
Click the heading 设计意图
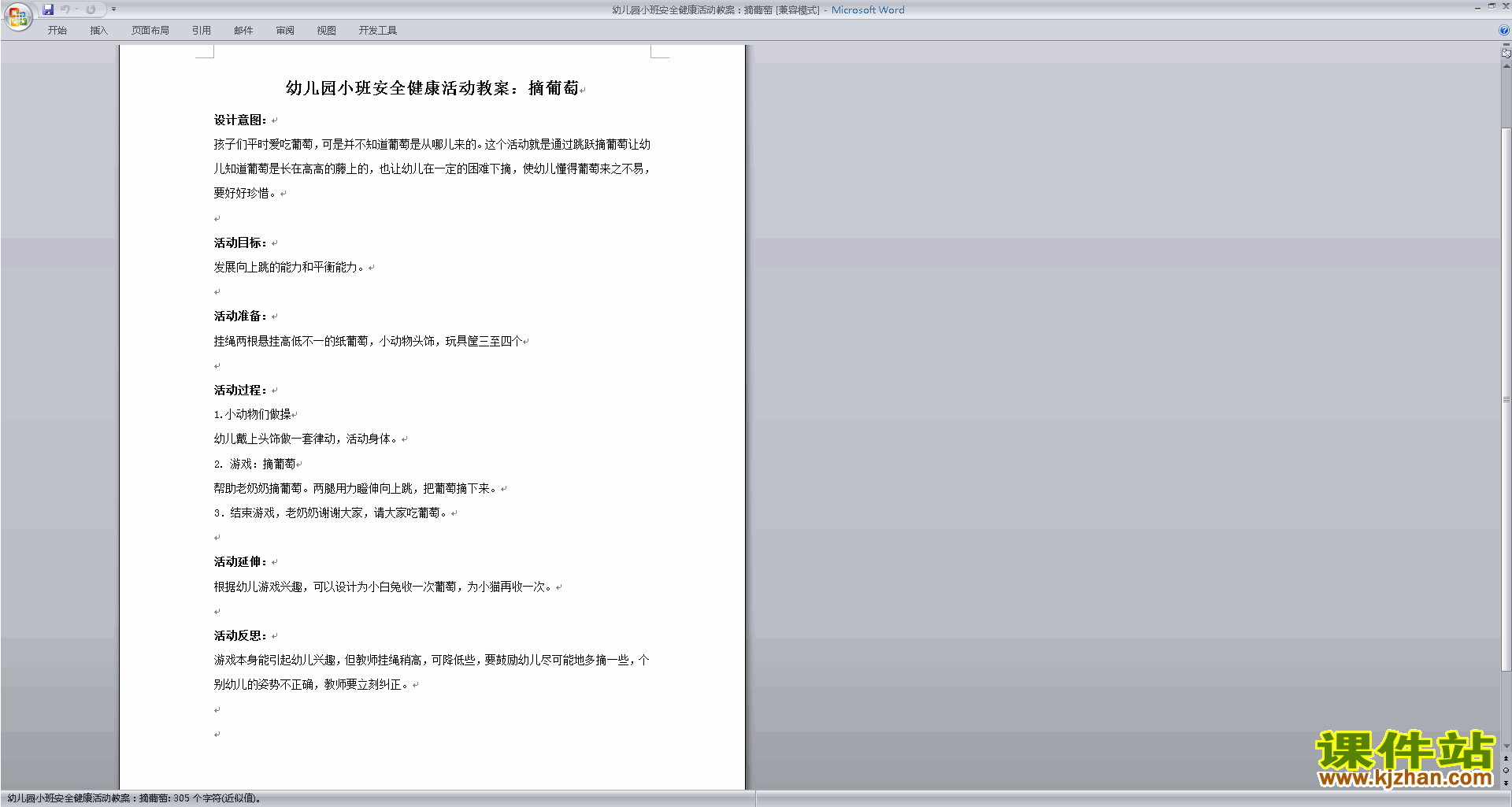240,120
